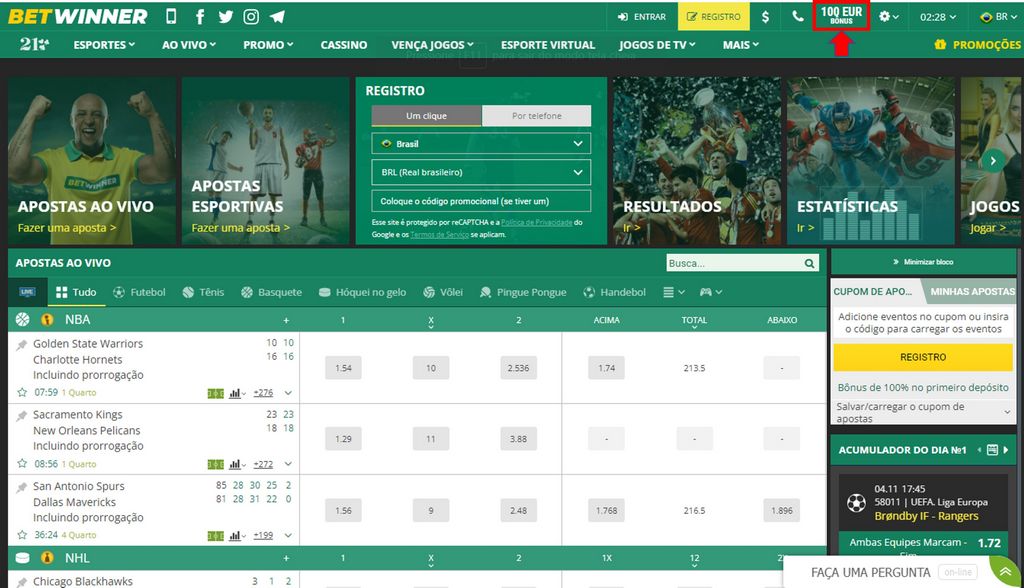This screenshot has height=588, width=1024.
Task: Click the BetWinner logo
Action: click(x=78, y=16)
